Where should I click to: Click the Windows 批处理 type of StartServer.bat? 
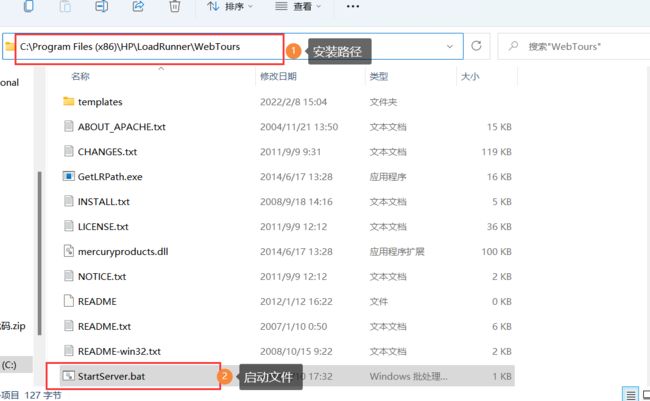point(408,376)
